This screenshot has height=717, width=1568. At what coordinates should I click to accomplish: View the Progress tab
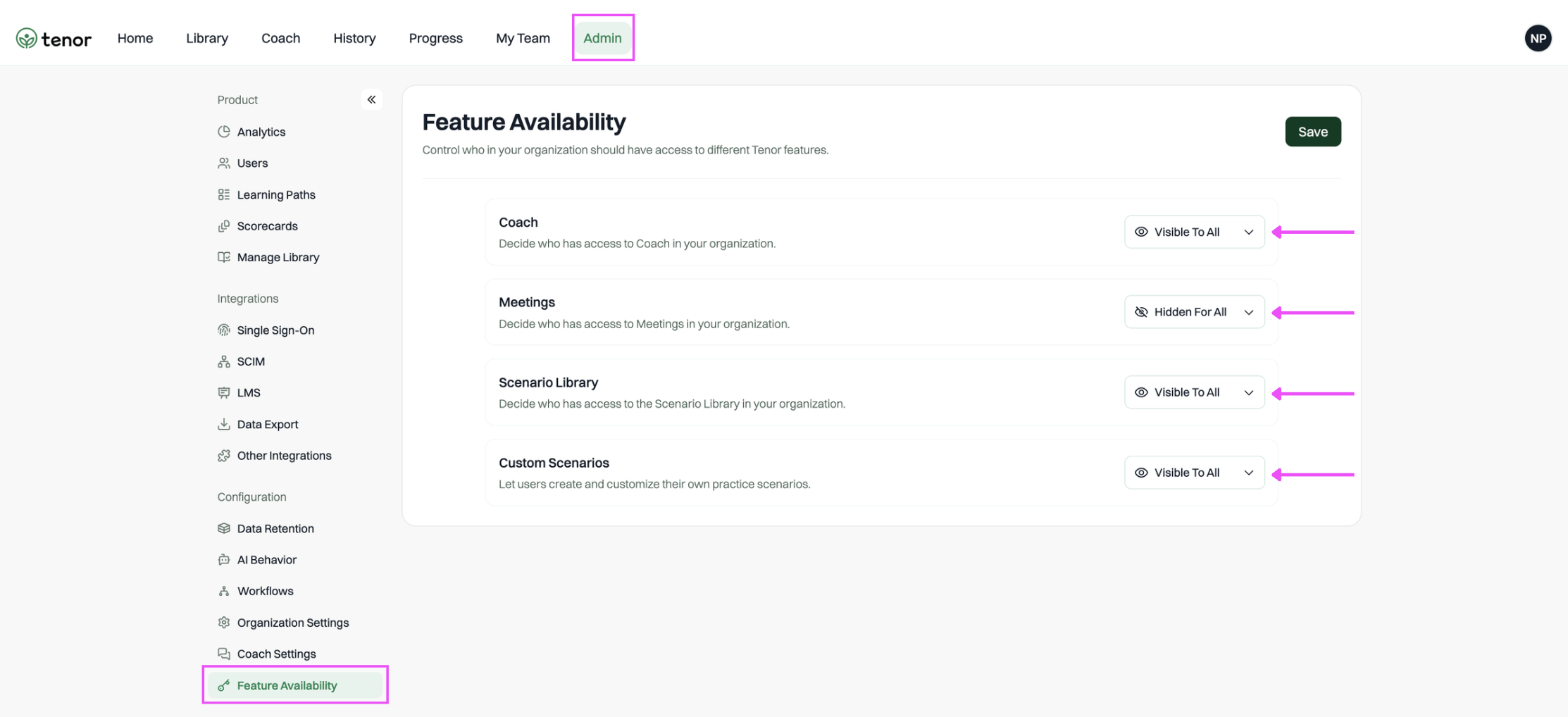[x=435, y=38]
